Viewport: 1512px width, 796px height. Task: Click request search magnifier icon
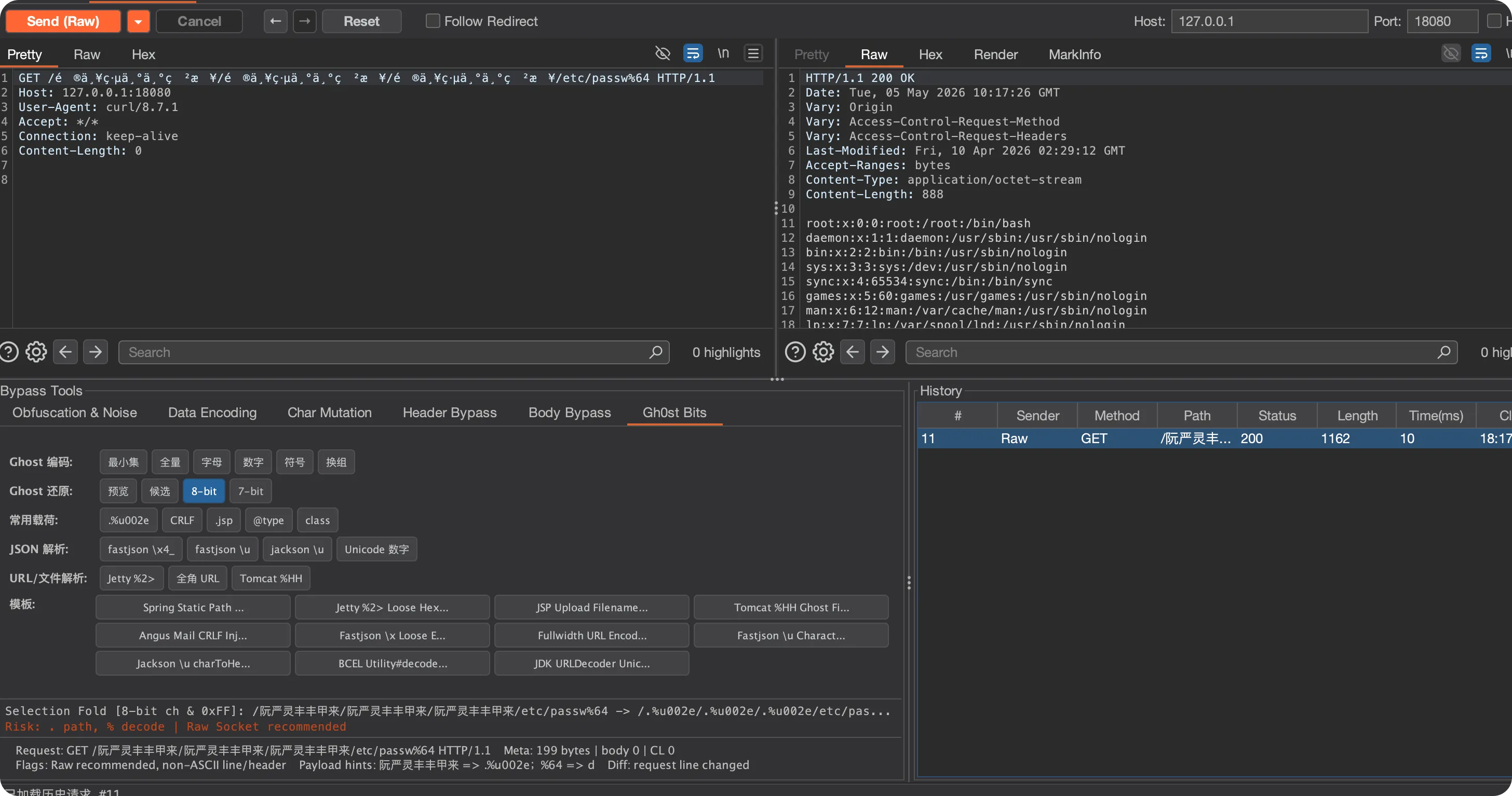pos(656,352)
